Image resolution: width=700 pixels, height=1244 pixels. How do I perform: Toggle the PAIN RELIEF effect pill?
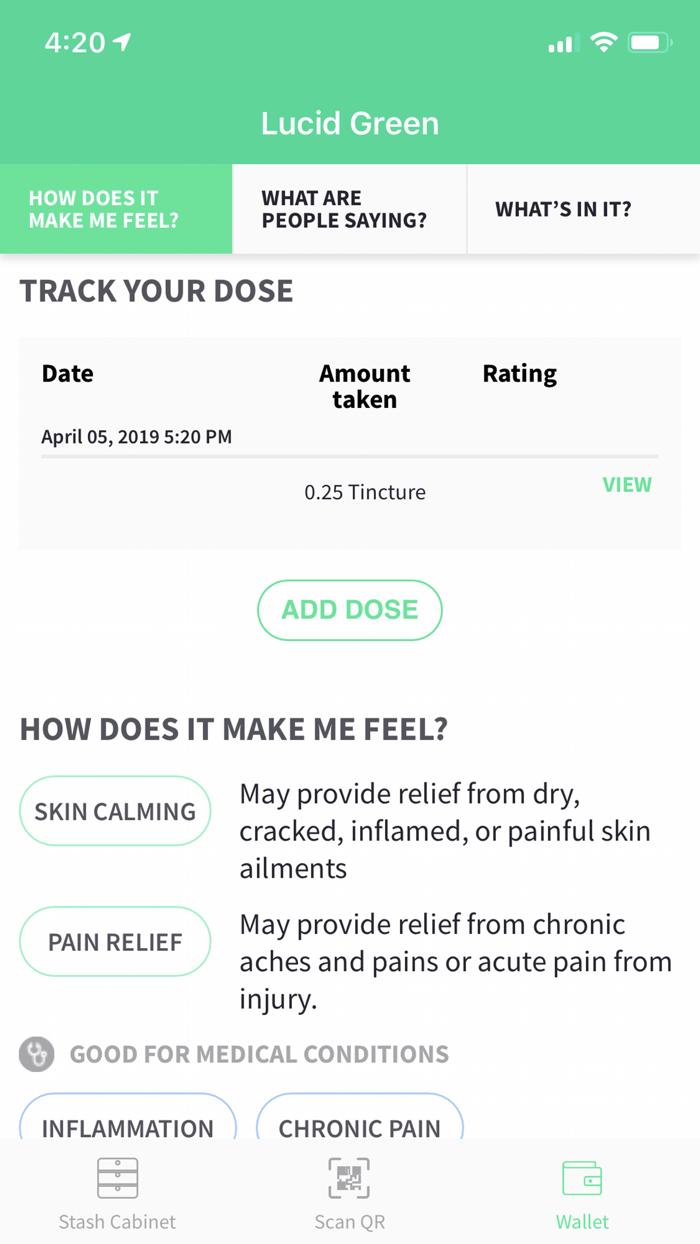(x=115, y=941)
